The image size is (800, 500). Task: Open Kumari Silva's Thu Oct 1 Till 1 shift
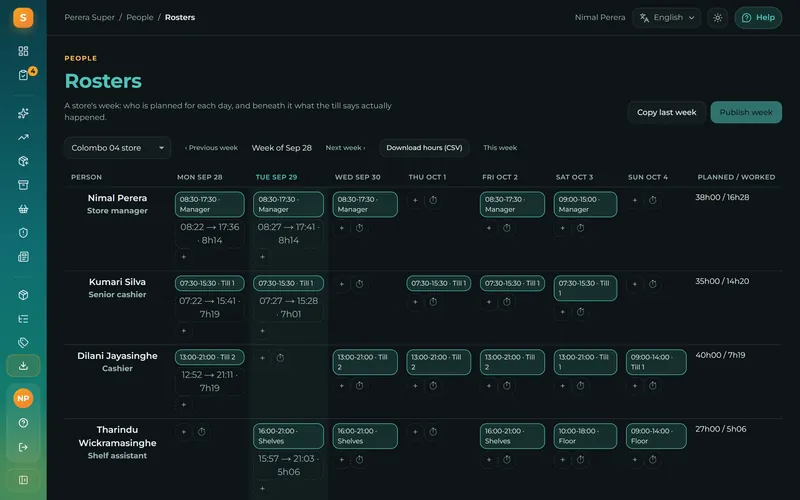[438, 284]
